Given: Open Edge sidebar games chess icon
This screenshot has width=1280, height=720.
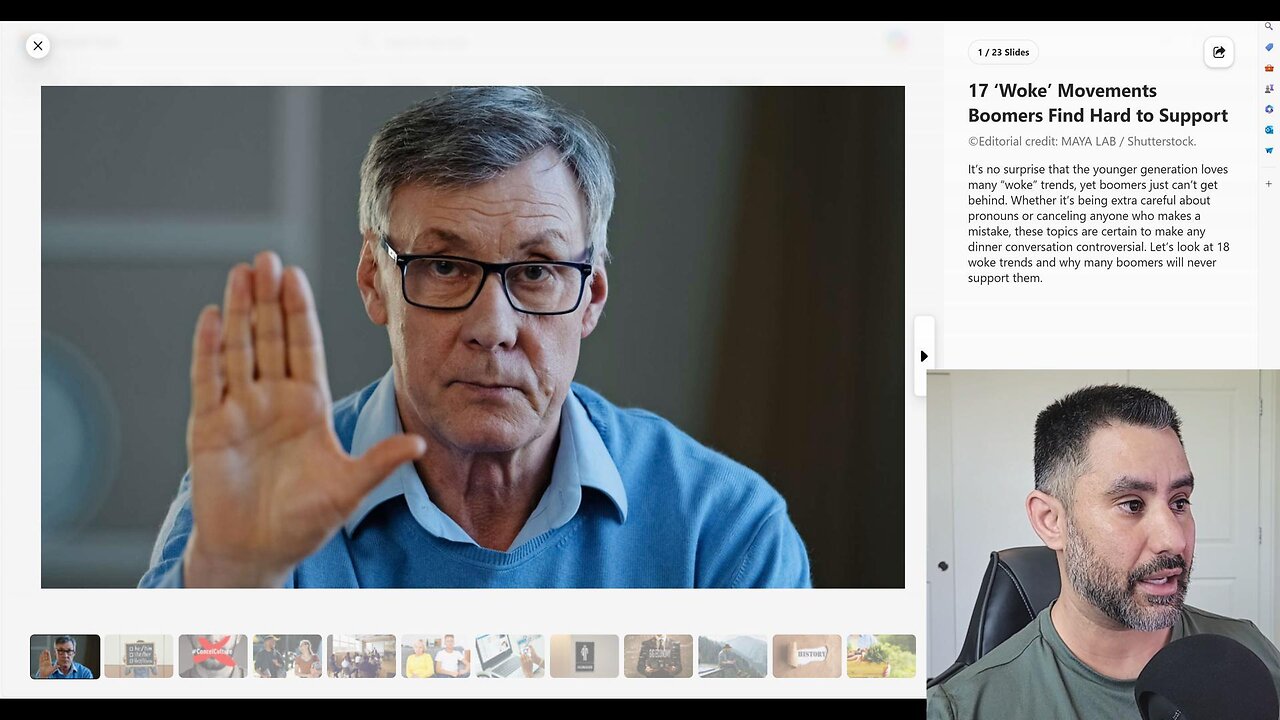Looking at the screenshot, I should point(1269,88).
